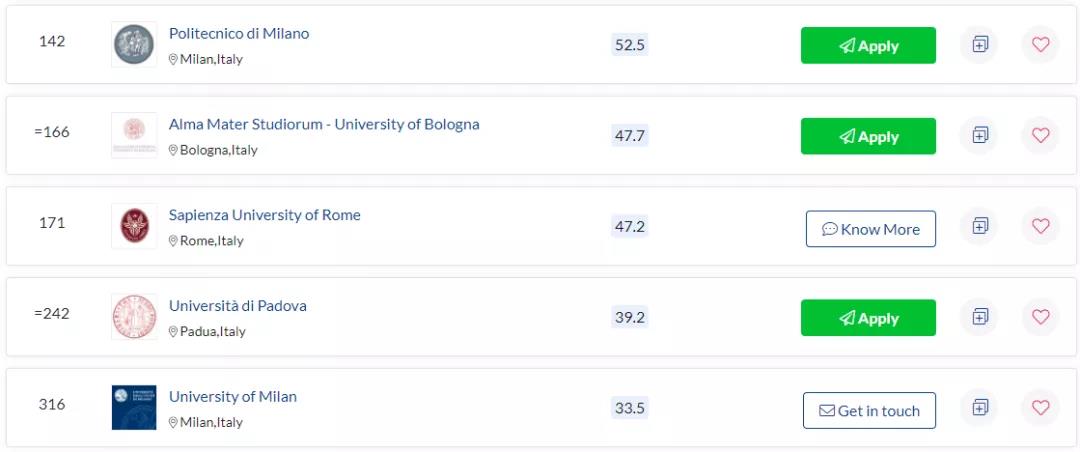Viewport: 1080px width, 452px height.
Task: Add Sapienza University of Rome to compare
Action: [979, 226]
